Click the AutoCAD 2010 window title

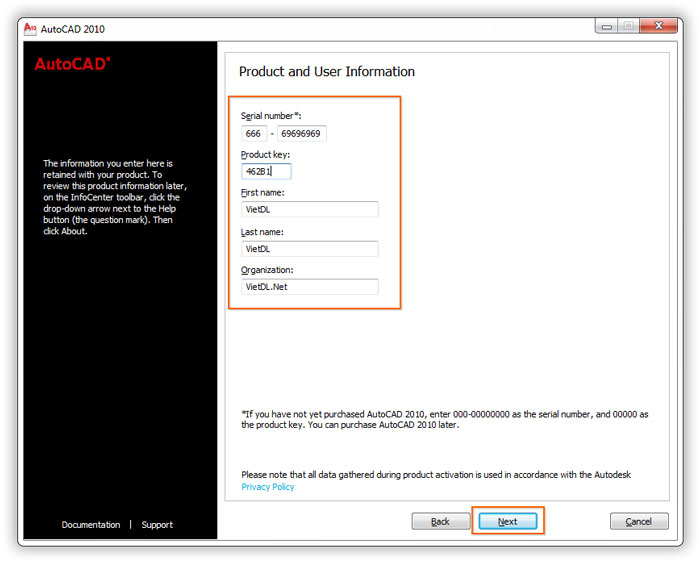coord(73,29)
